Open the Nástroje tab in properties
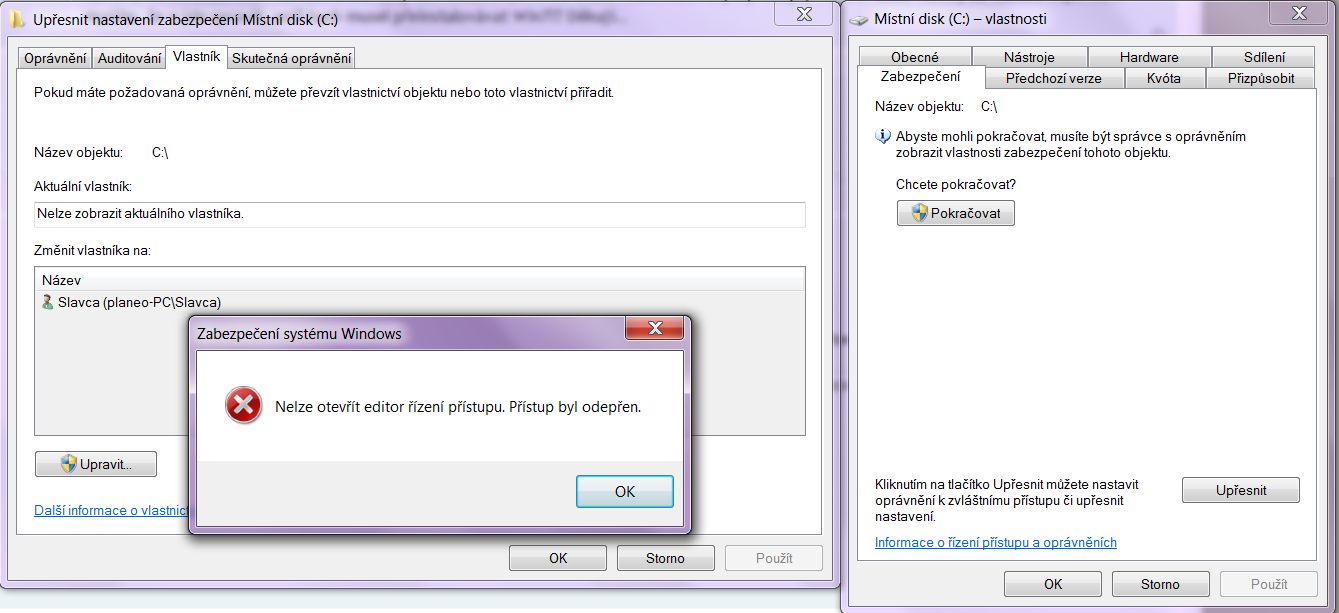Screen dimensions: 1339x613 (x=1030, y=57)
